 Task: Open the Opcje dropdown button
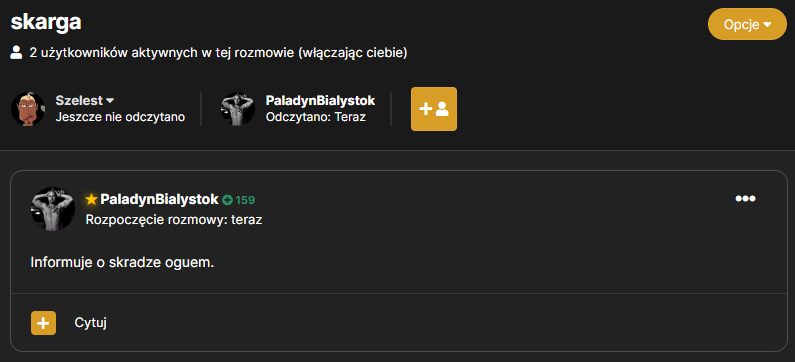[x=747, y=24]
